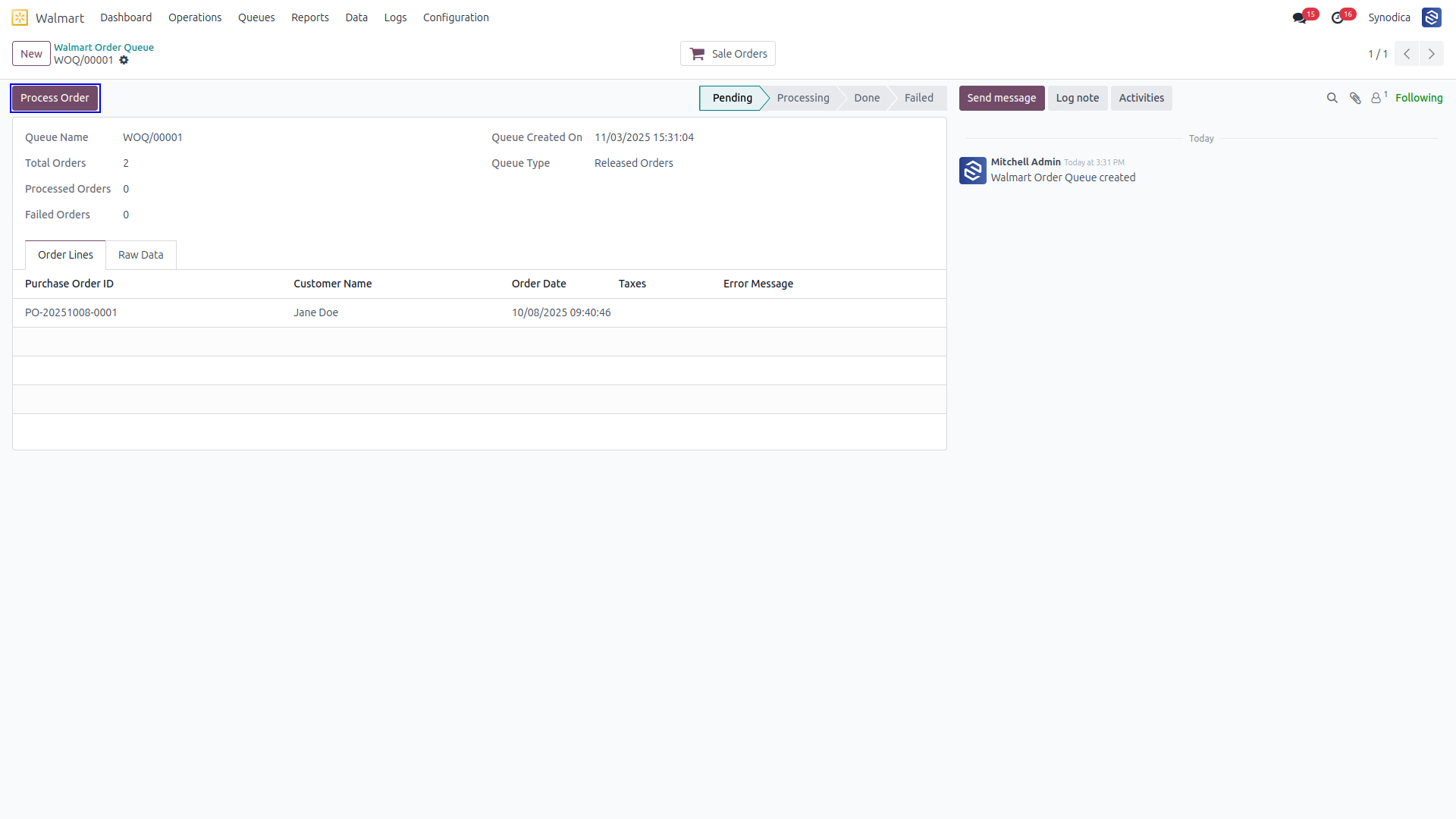Set status to Pending
1456x819 pixels.
(733, 98)
